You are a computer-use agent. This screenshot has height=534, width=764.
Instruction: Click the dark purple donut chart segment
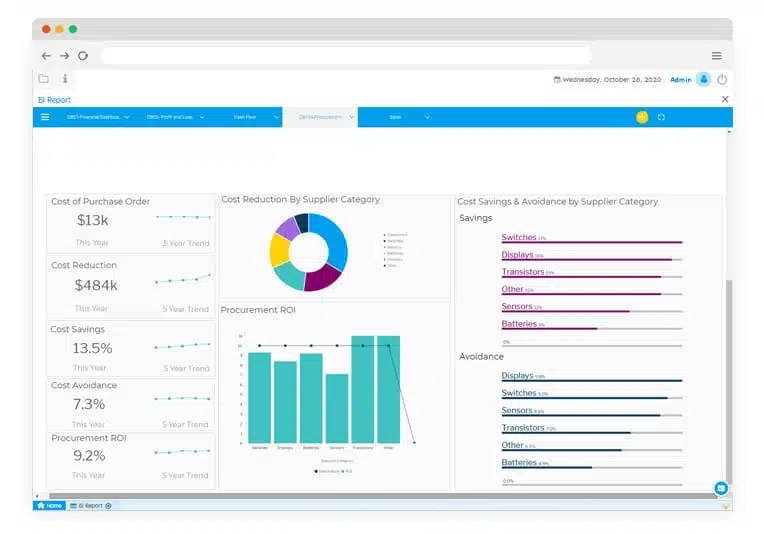(323, 278)
